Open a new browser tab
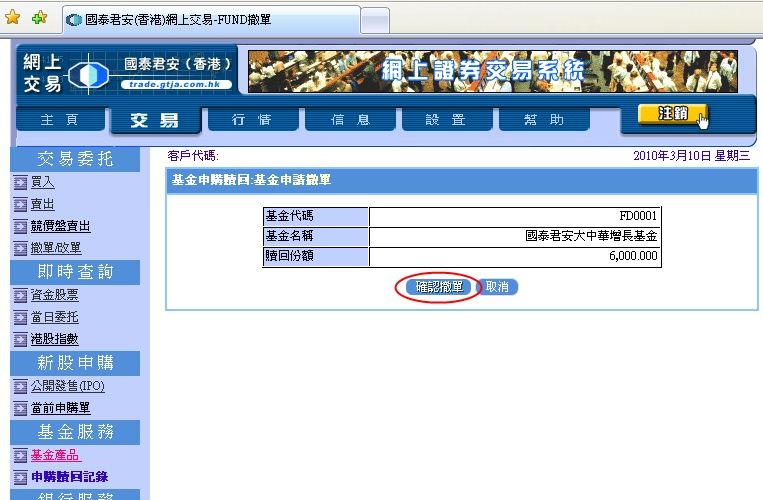 375,21
